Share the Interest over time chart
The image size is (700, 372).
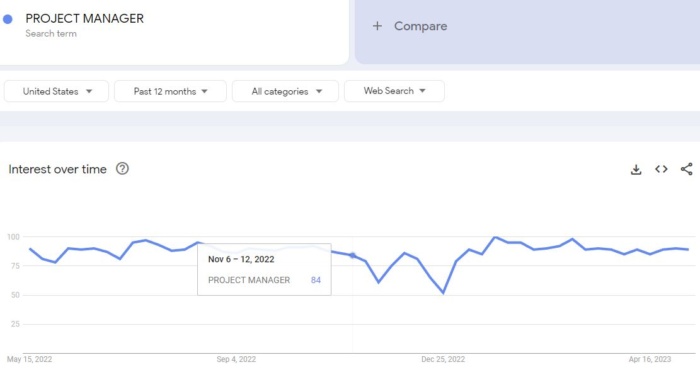point(687,169)
